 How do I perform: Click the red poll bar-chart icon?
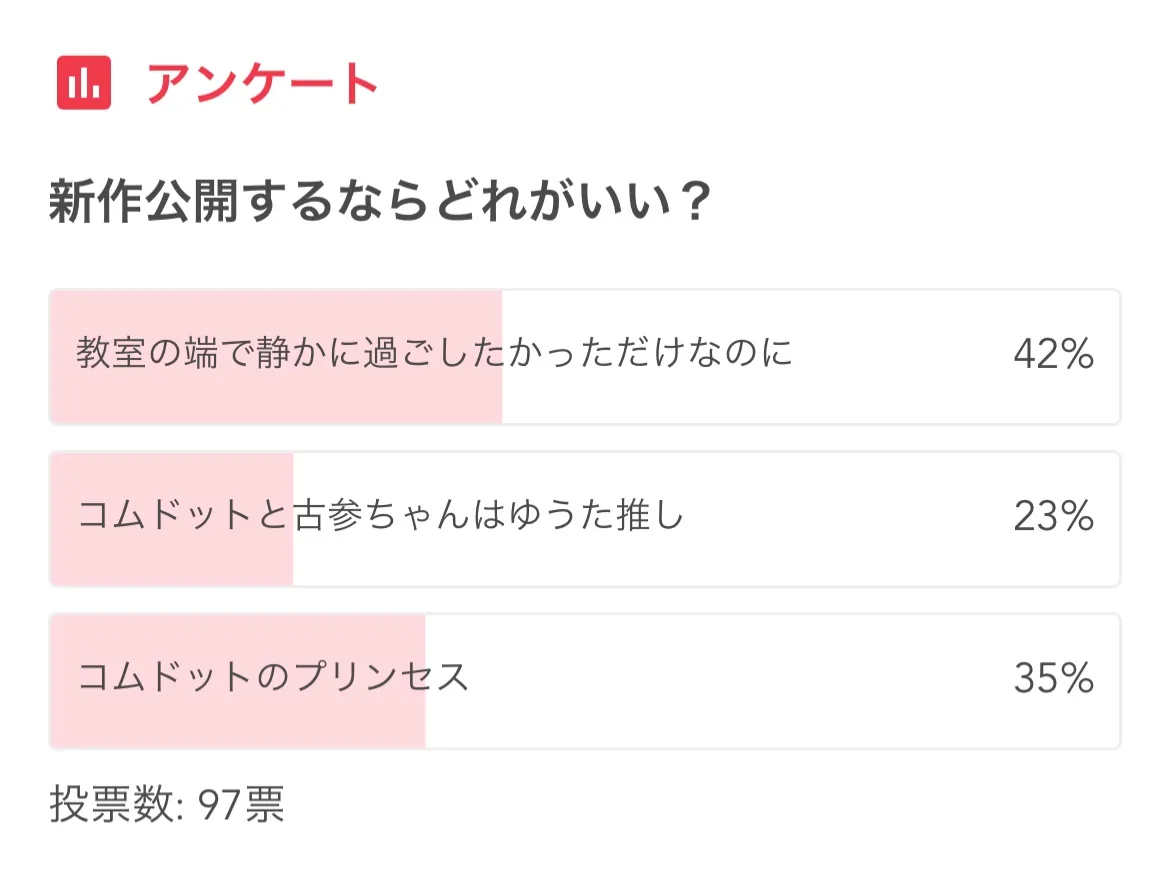click(84, 83)
